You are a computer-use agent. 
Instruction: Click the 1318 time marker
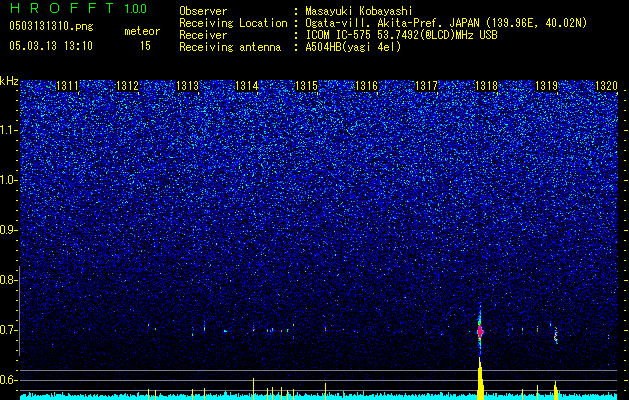click(486, 86)
